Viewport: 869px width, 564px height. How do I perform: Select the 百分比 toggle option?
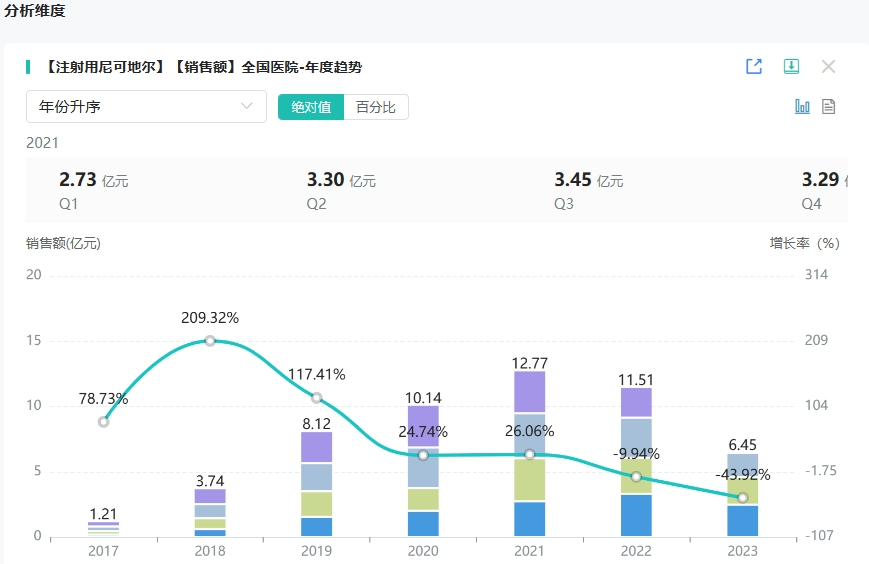tap(376, 107)
